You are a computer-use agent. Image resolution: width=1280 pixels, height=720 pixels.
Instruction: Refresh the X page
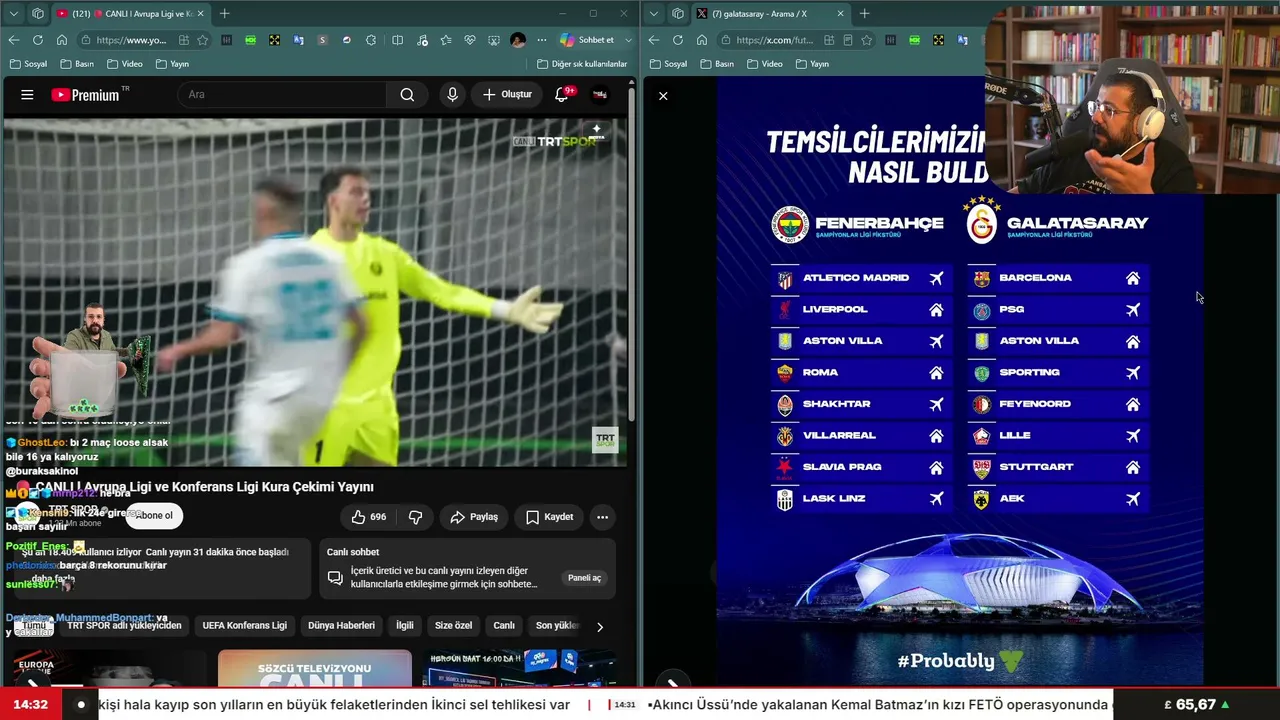coord(678,40)
